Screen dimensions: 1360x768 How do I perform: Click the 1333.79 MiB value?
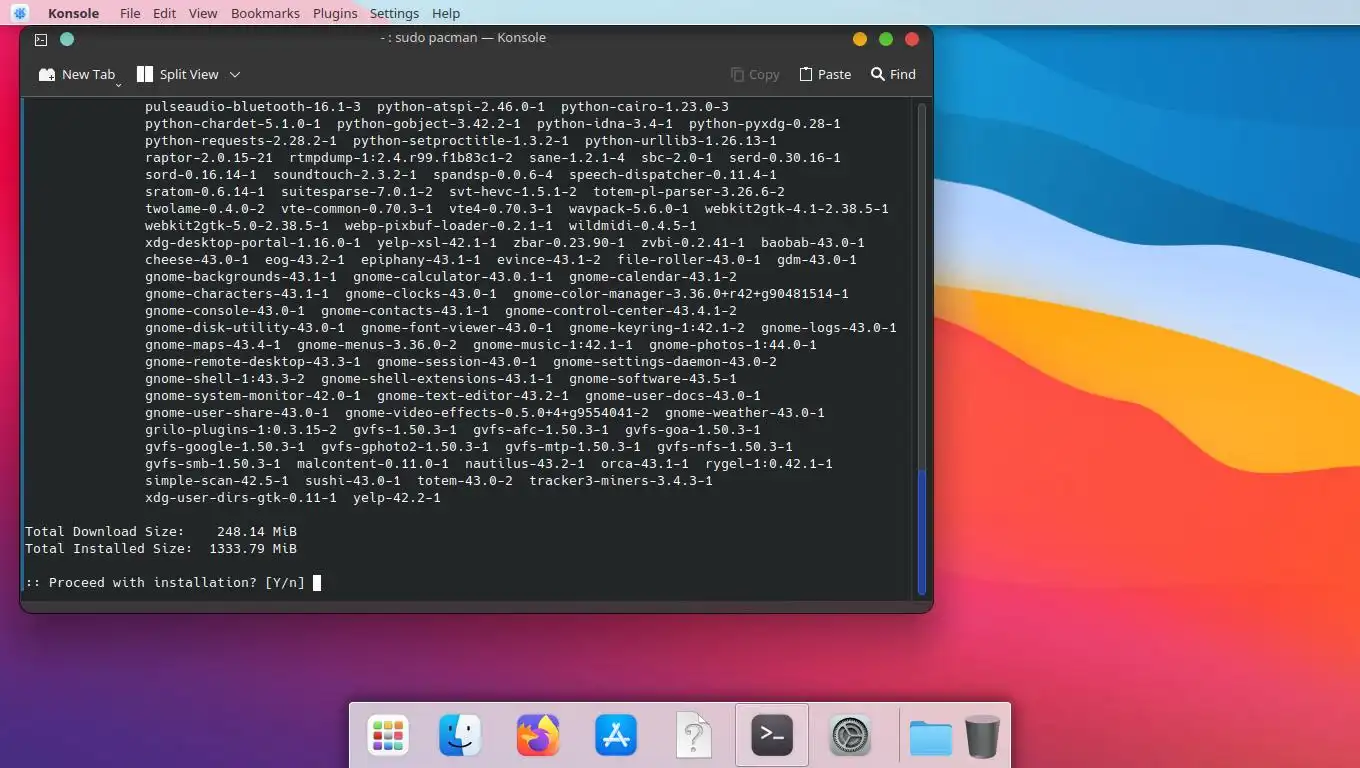click(253, 548)
